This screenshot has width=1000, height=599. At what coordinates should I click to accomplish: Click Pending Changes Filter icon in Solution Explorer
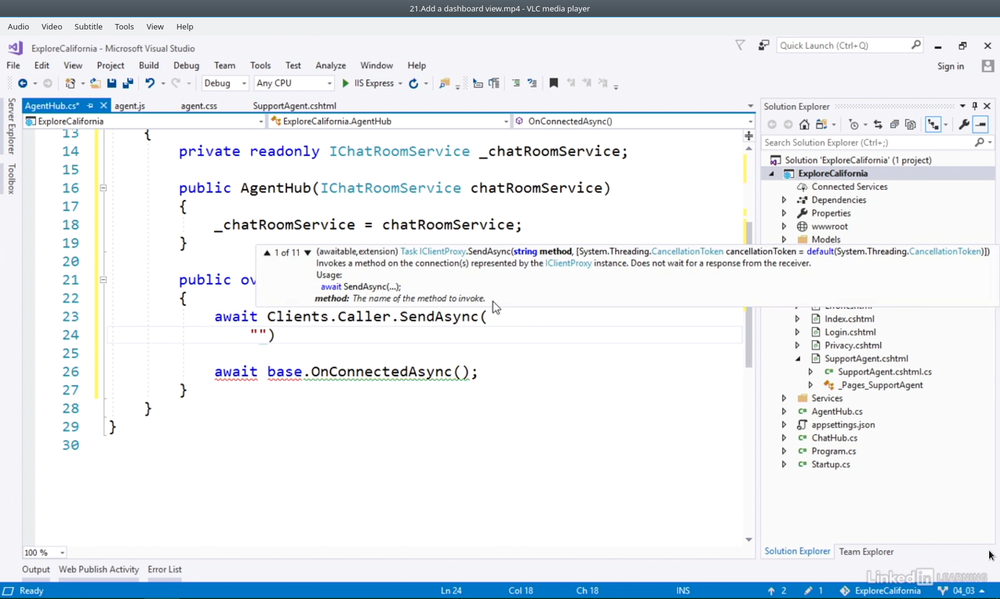(x=854, y=124)
